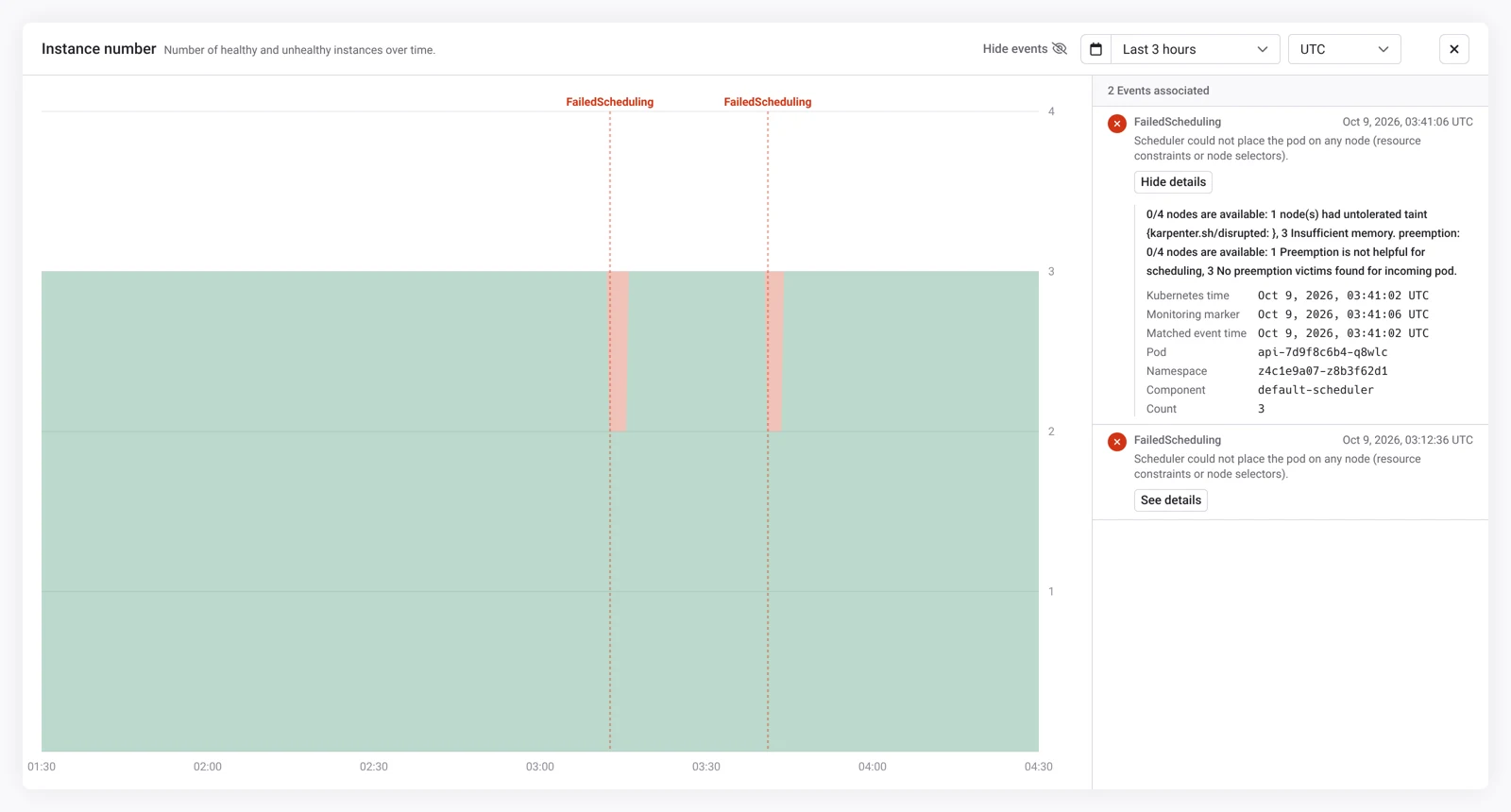Click the pod name api-7d9f8c6b4-q8wlc
This screenshot has width=1511, height=812.
(1322, 352)
